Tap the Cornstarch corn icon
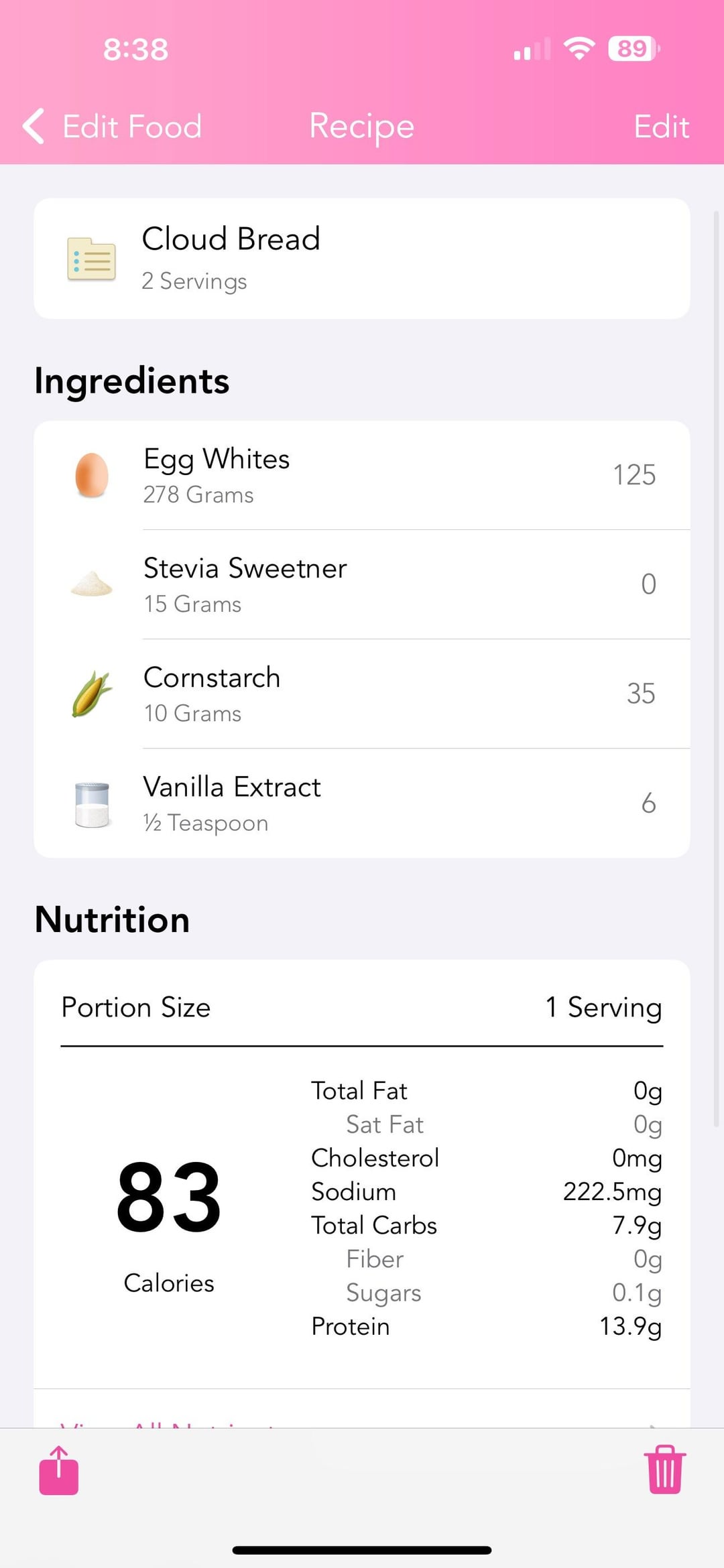 point(92,694)
